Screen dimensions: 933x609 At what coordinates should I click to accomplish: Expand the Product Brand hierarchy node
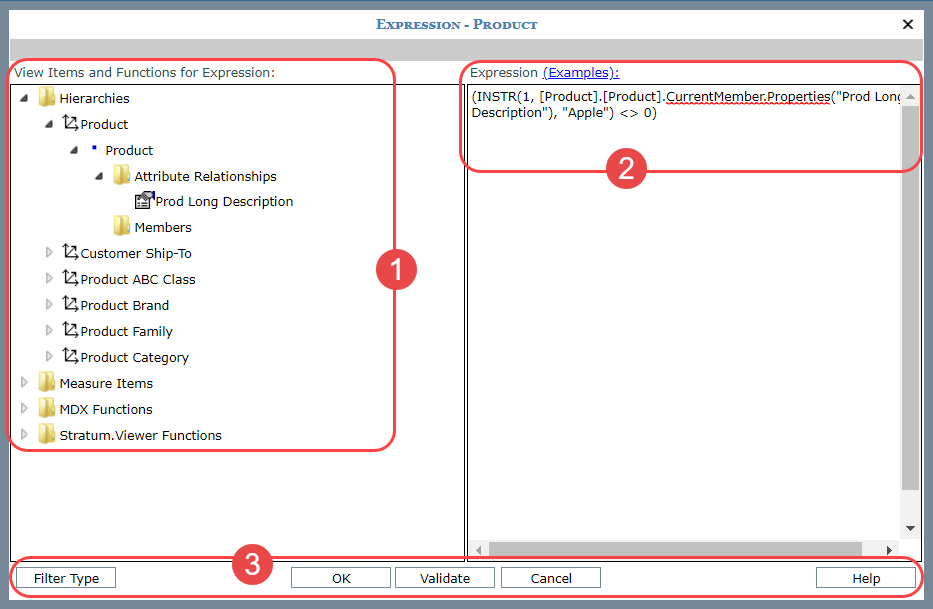[x=49, y=305]
